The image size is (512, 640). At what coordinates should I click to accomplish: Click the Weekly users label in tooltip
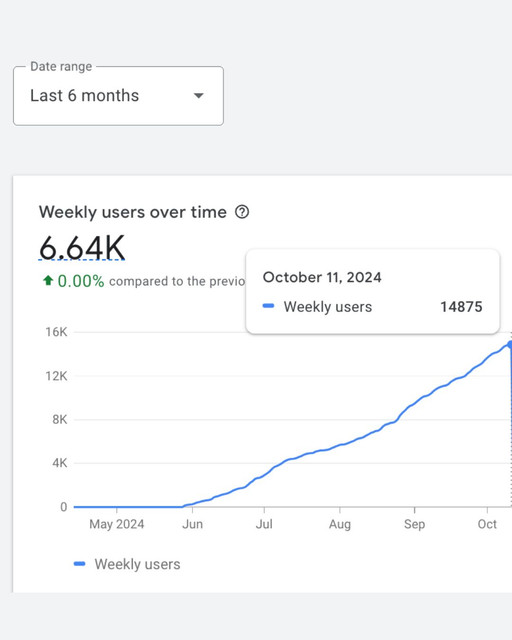pyautogui.click(x=328, y=307)
